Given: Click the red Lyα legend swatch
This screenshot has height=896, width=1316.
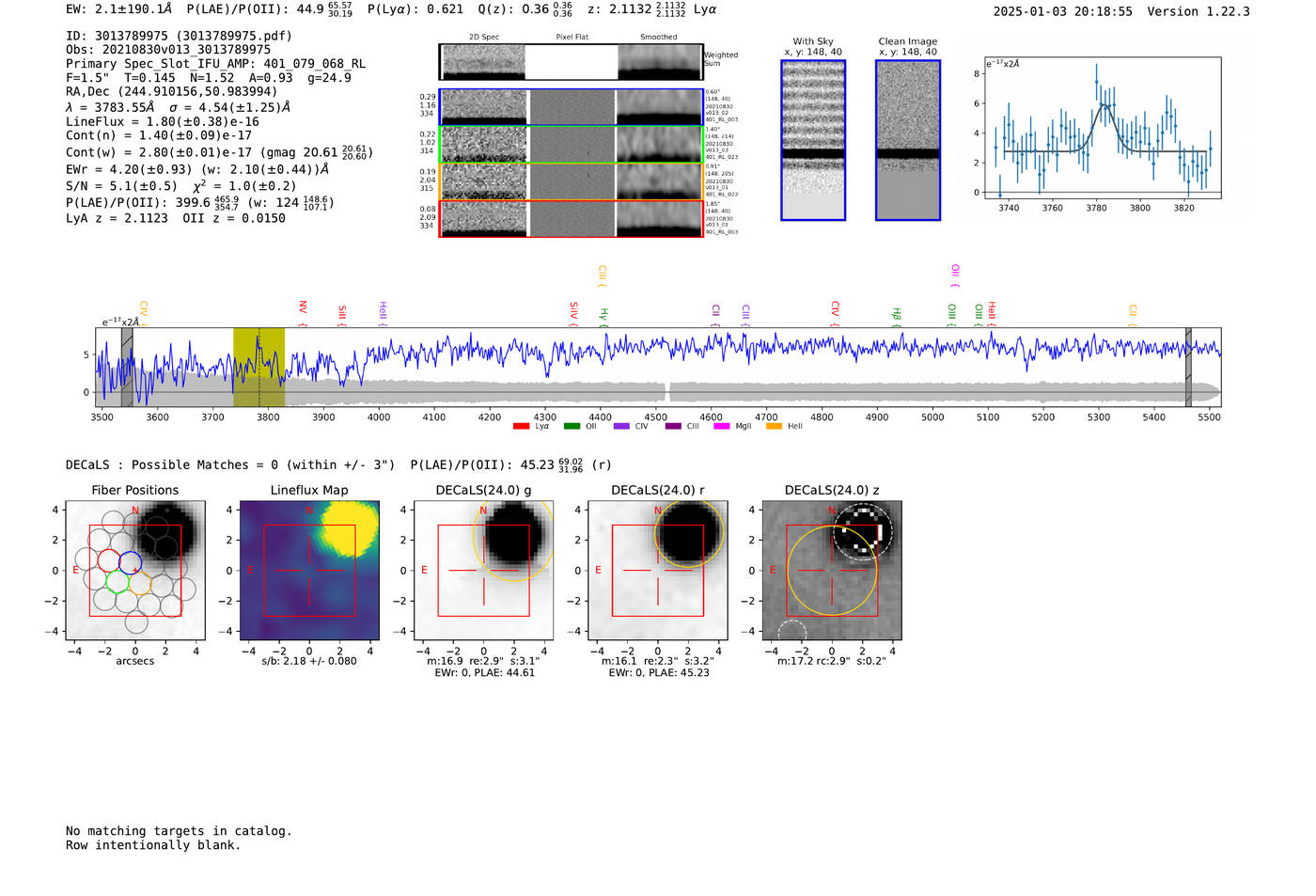Looking at the screenshot, I should pos(521,427).
